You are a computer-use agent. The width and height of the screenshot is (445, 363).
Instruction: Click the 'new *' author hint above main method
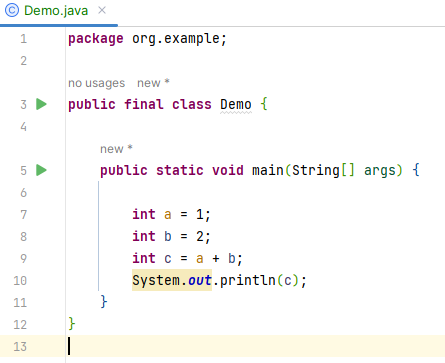[x=116, y=149]
